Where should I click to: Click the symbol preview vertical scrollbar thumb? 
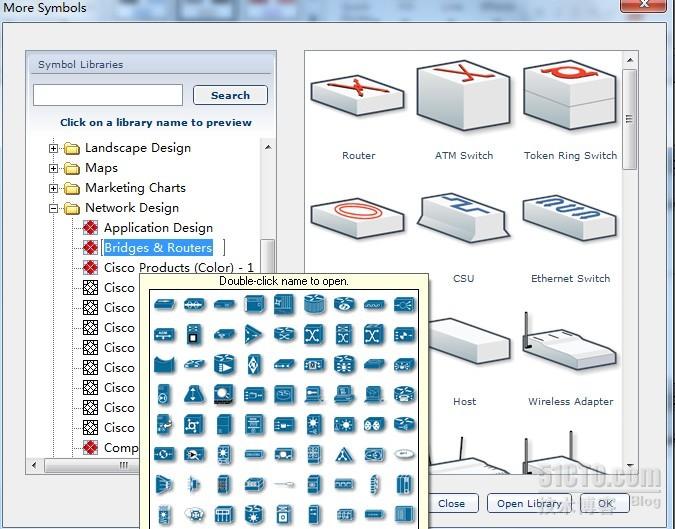pyautogui.click(x=629, y=119)
